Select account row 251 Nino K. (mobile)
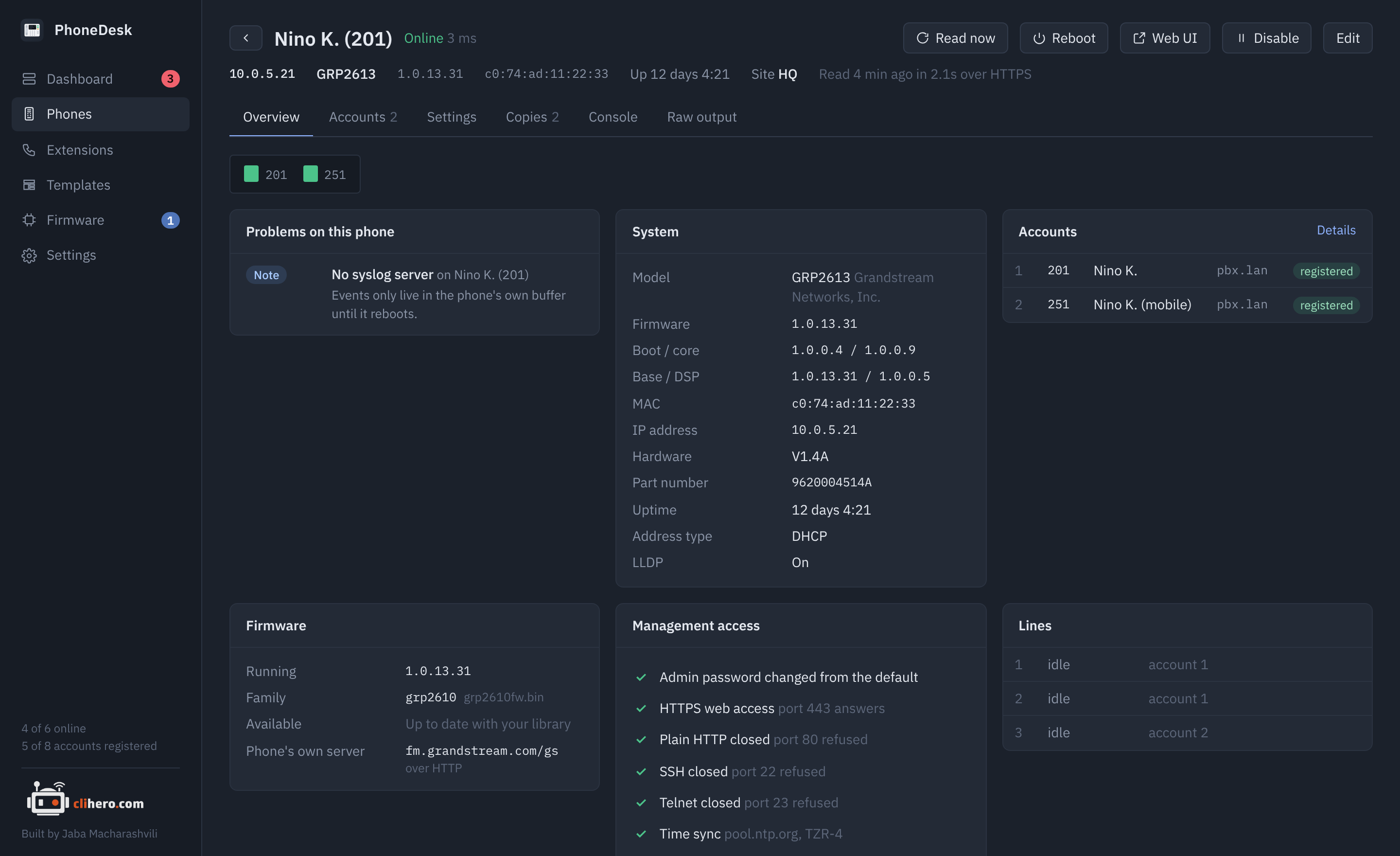This screenshot has height=856, width=1400. point(1187,304)
